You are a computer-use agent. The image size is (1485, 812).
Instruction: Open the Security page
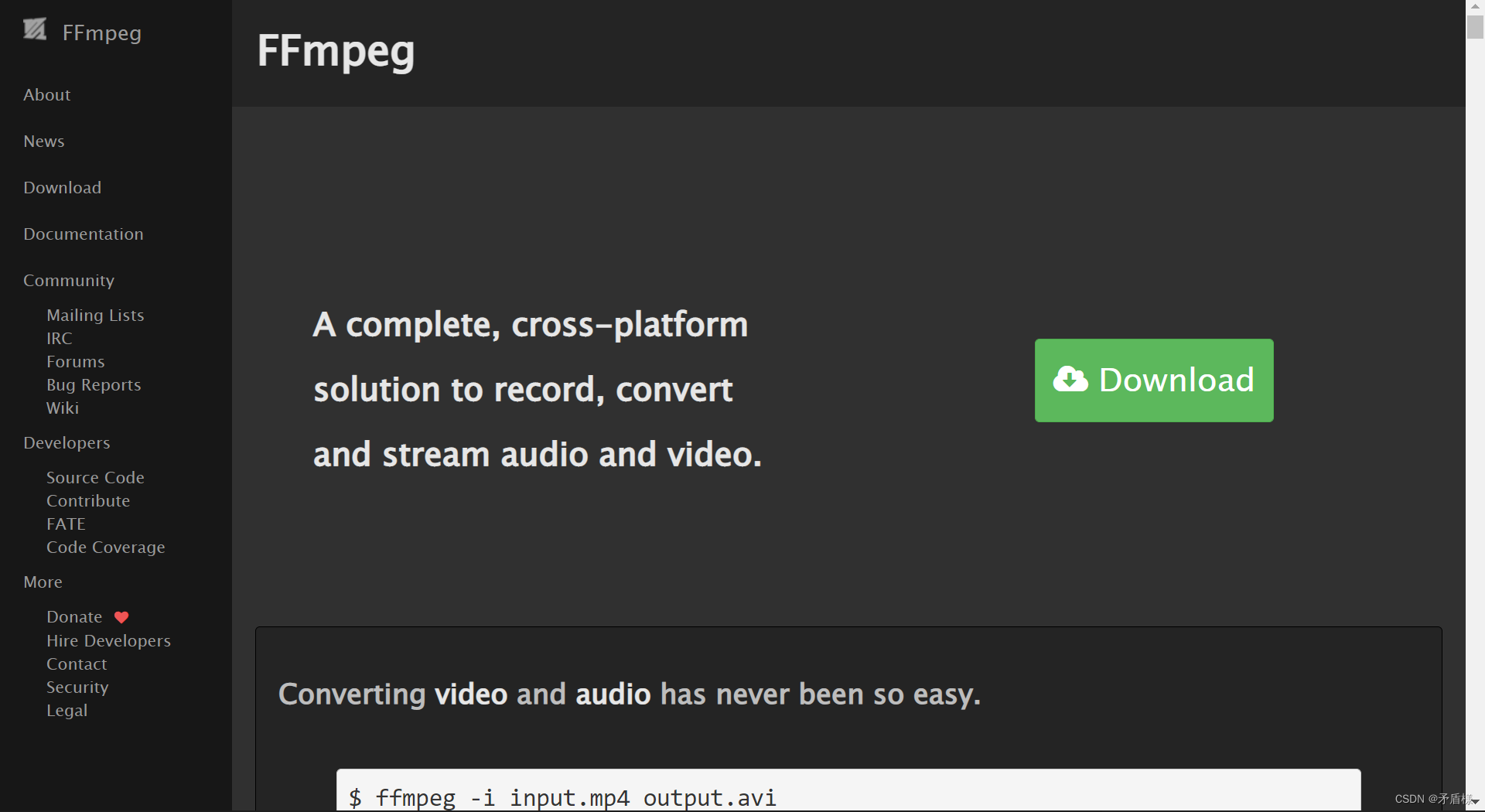77,687
